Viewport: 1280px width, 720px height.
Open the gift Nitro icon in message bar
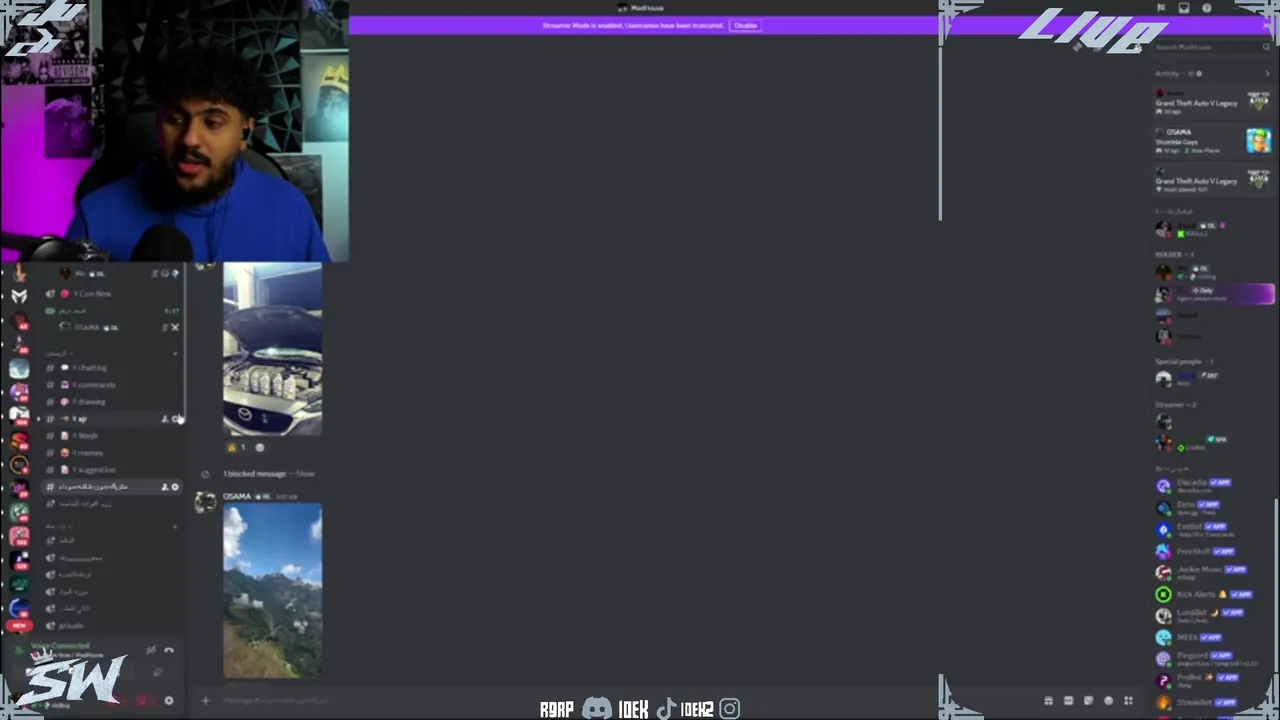(1048, 701)
